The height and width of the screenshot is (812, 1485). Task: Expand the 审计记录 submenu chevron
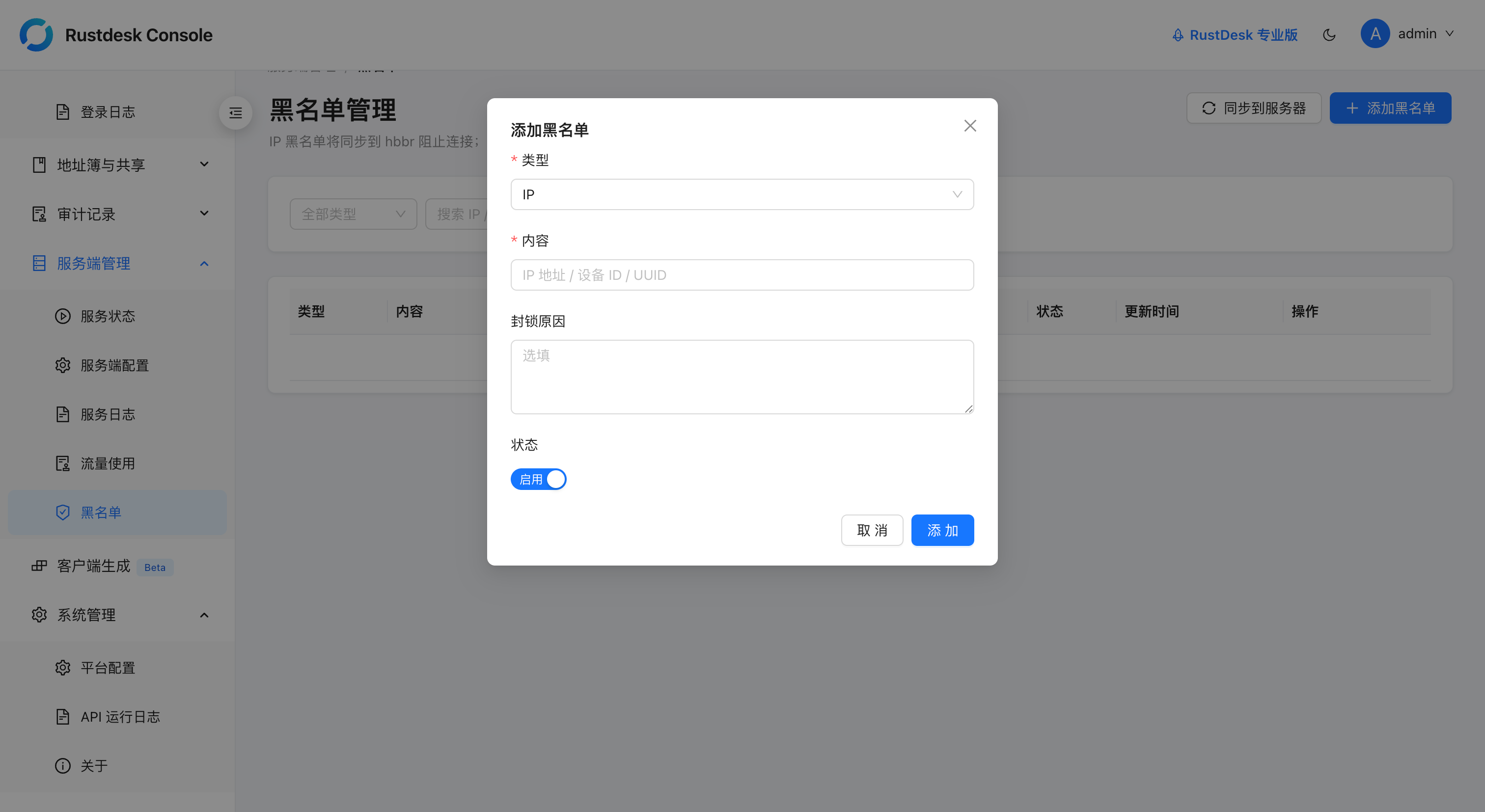(204, 214)
